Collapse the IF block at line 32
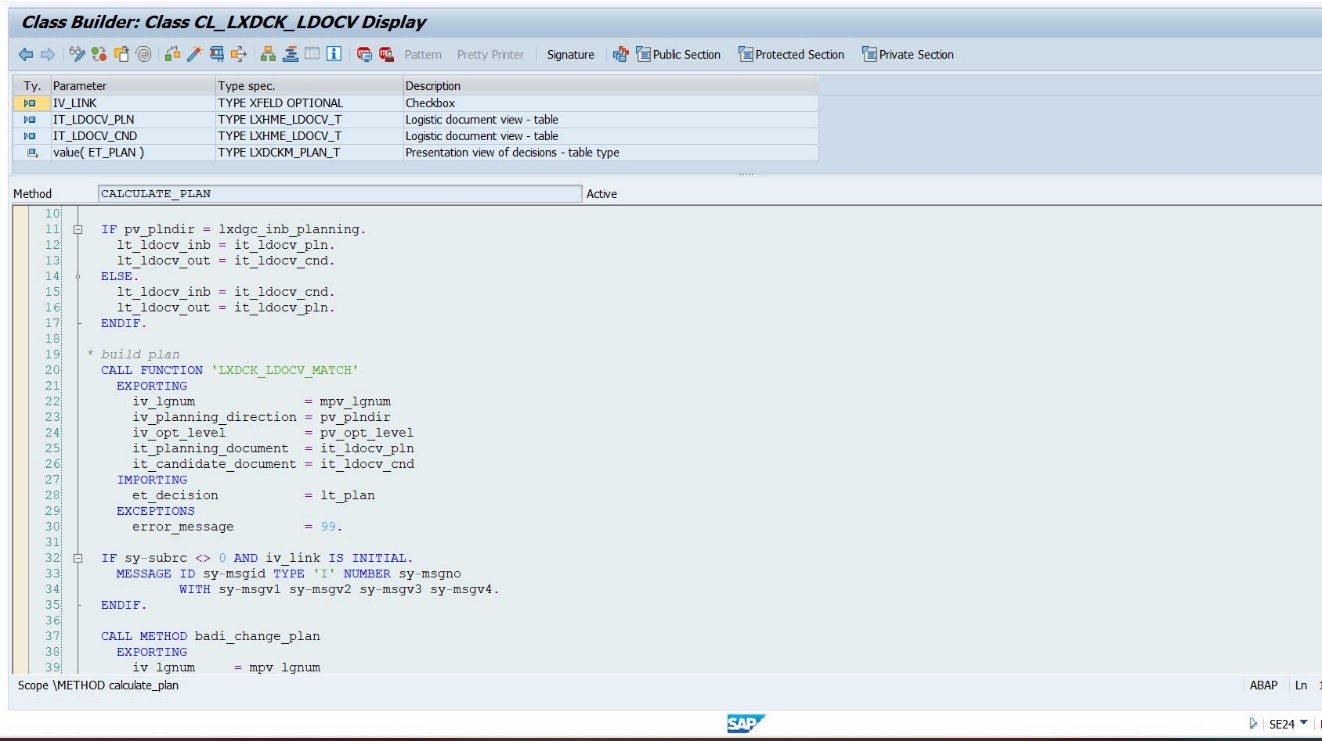 click(x=77, y=558)
